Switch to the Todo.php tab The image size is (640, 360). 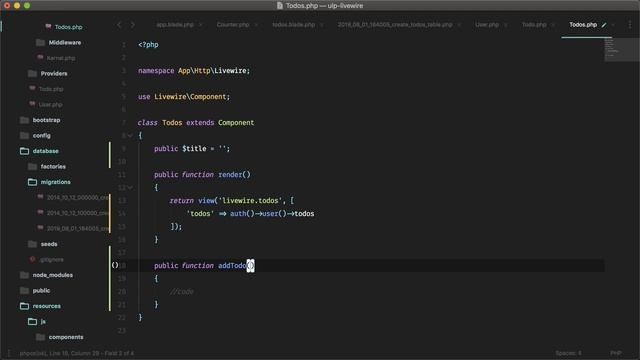tap(534, 25)
